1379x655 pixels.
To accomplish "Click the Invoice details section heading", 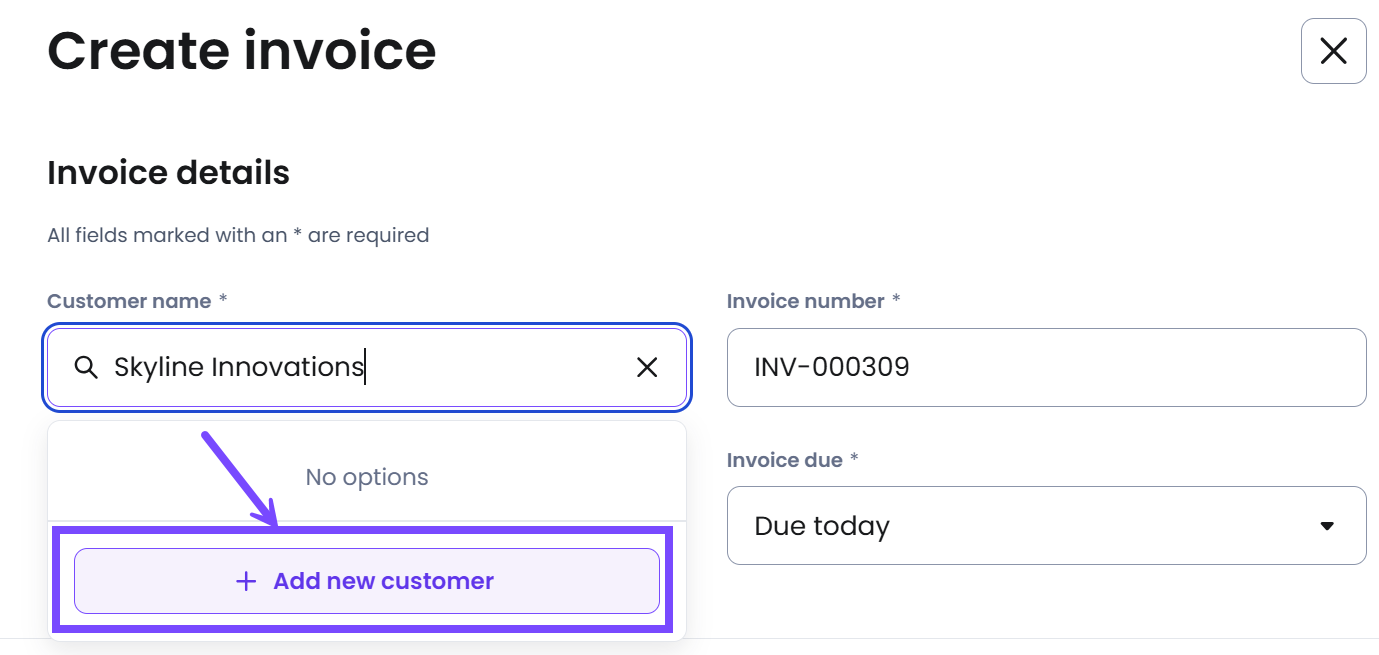I will pyautogui.click(x=168, y=173).
